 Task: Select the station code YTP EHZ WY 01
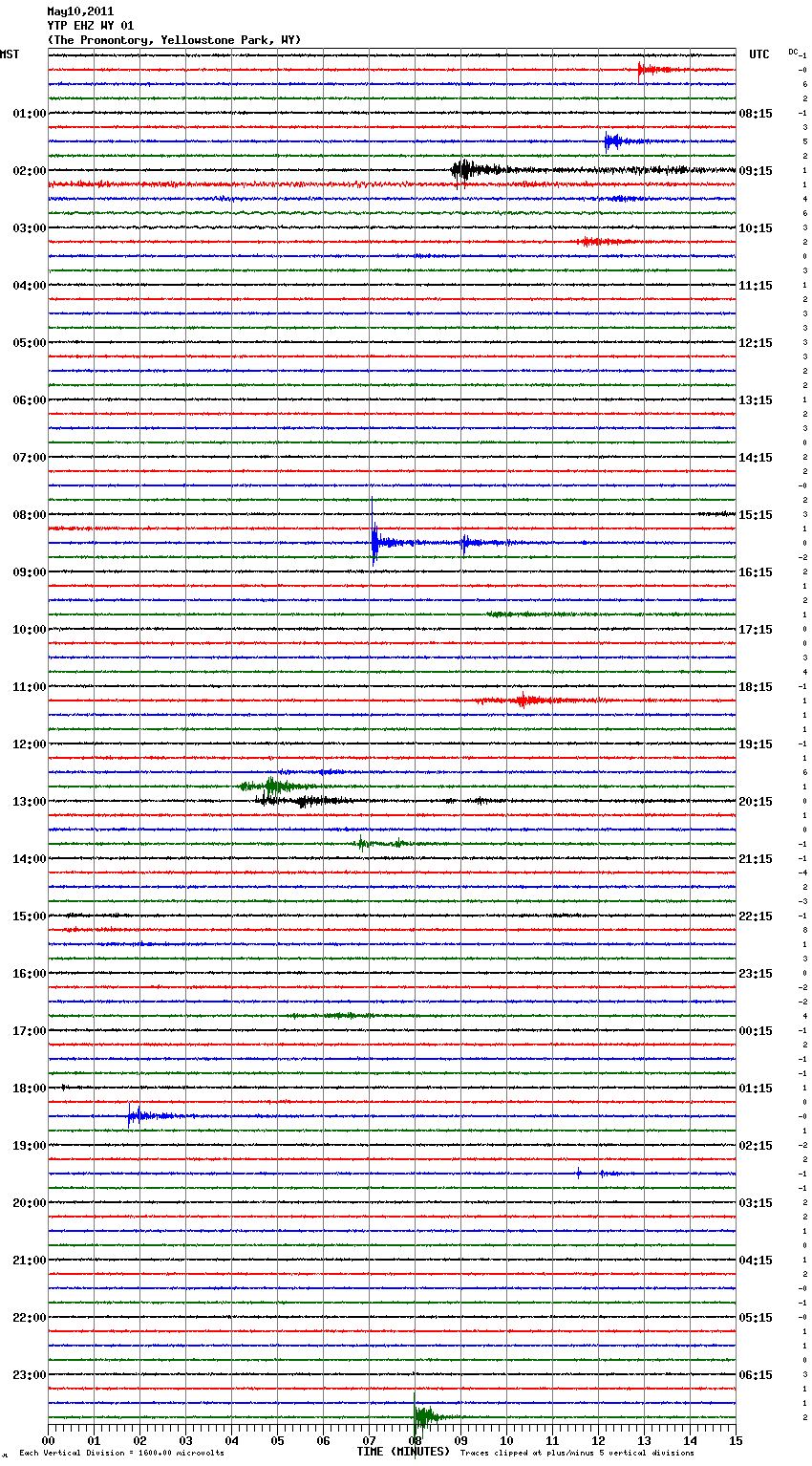click(x=91, y=26)
